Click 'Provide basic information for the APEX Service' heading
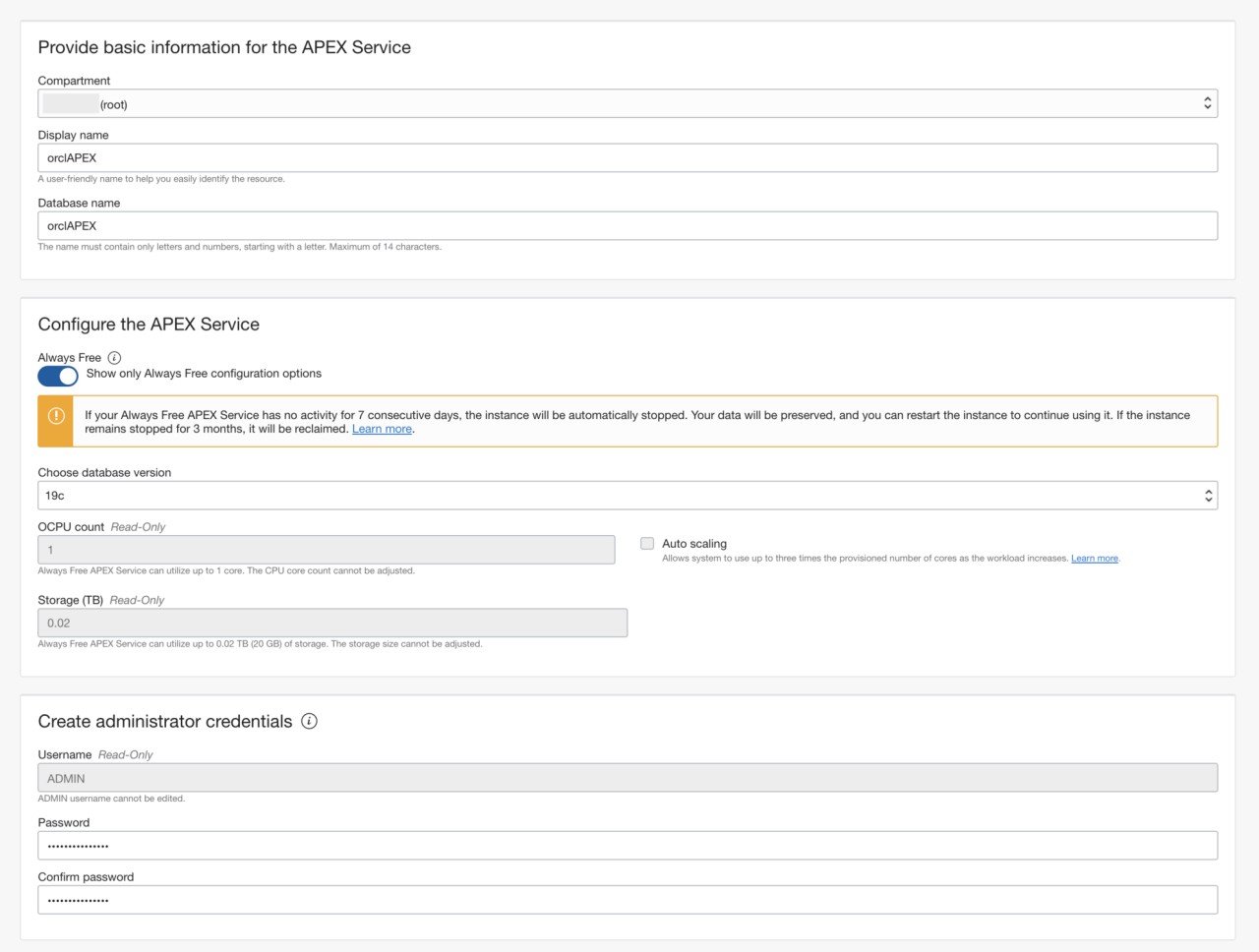Image resolution: width=1259 pixels, height=952 pixels. pos(224,47)
